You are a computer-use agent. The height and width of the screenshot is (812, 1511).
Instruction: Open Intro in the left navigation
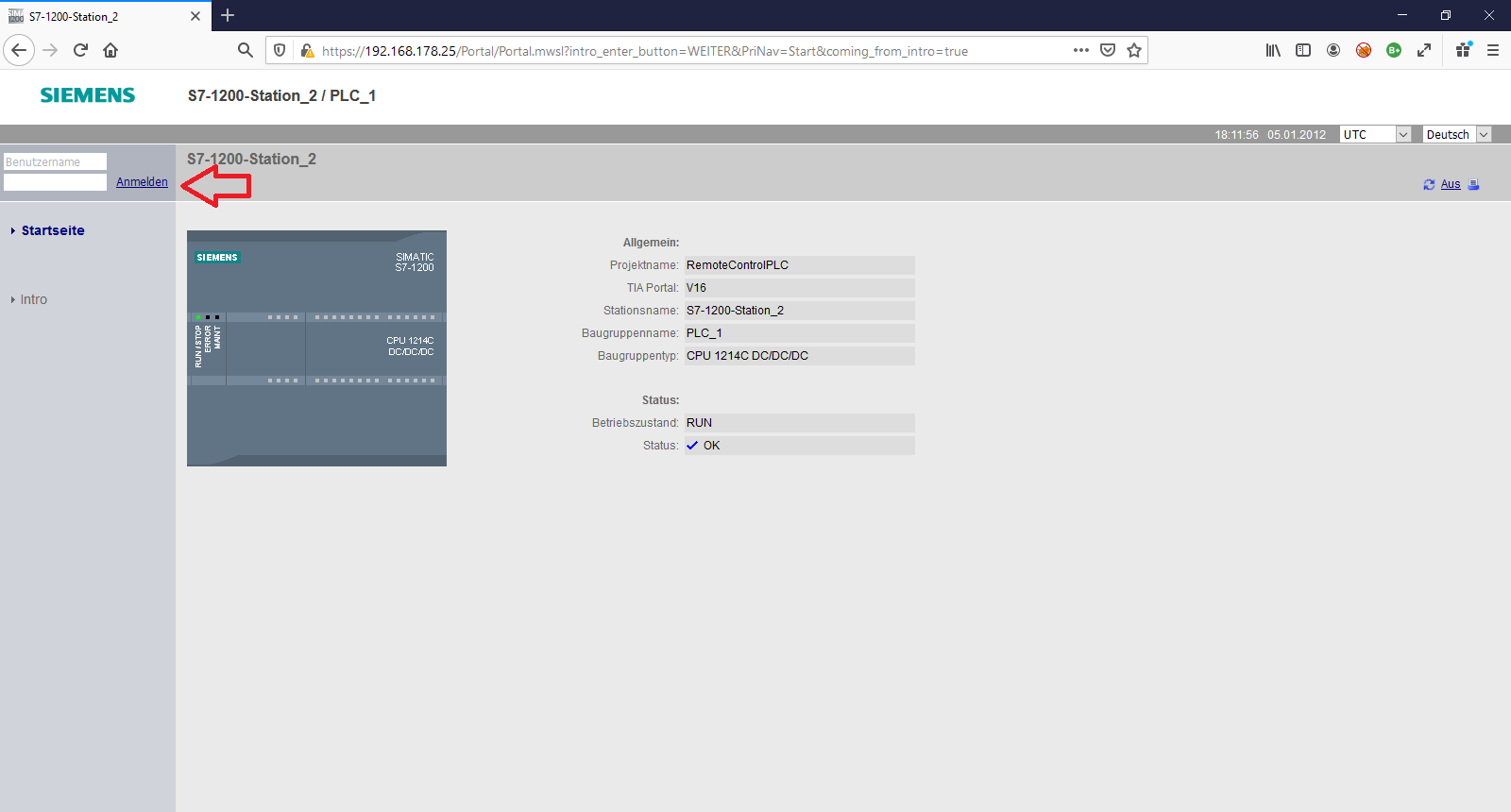34,299
